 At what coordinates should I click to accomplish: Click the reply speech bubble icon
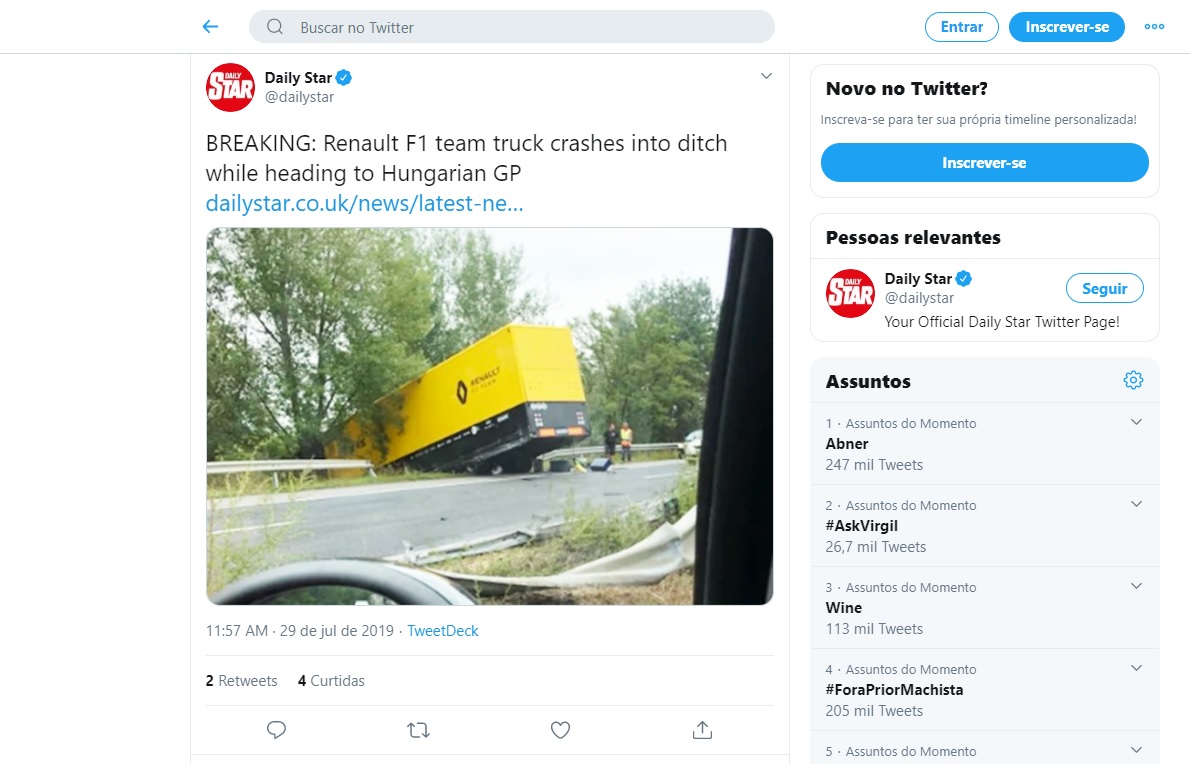click(277, 730)
